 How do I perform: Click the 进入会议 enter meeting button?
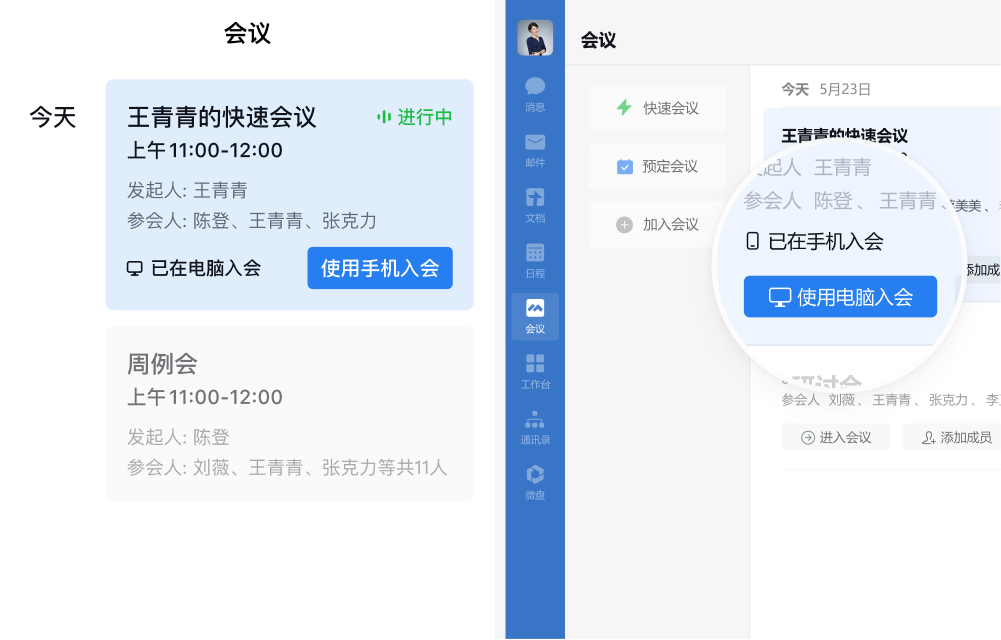pos(836,437)
